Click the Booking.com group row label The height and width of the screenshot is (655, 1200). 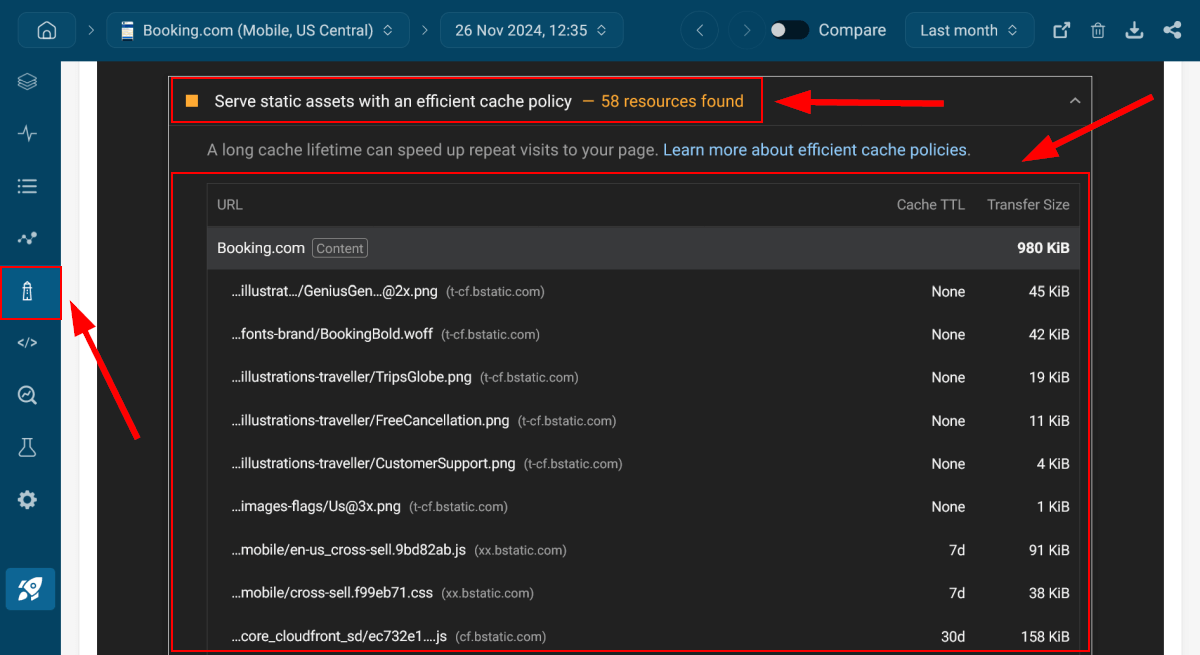click(261, 248)
